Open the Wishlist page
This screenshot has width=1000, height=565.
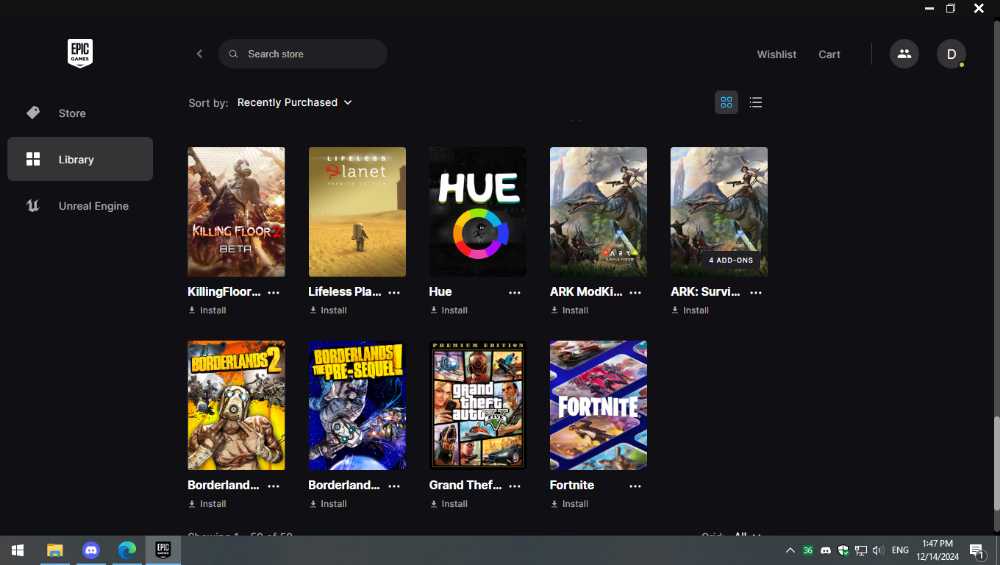pos(776,54)
